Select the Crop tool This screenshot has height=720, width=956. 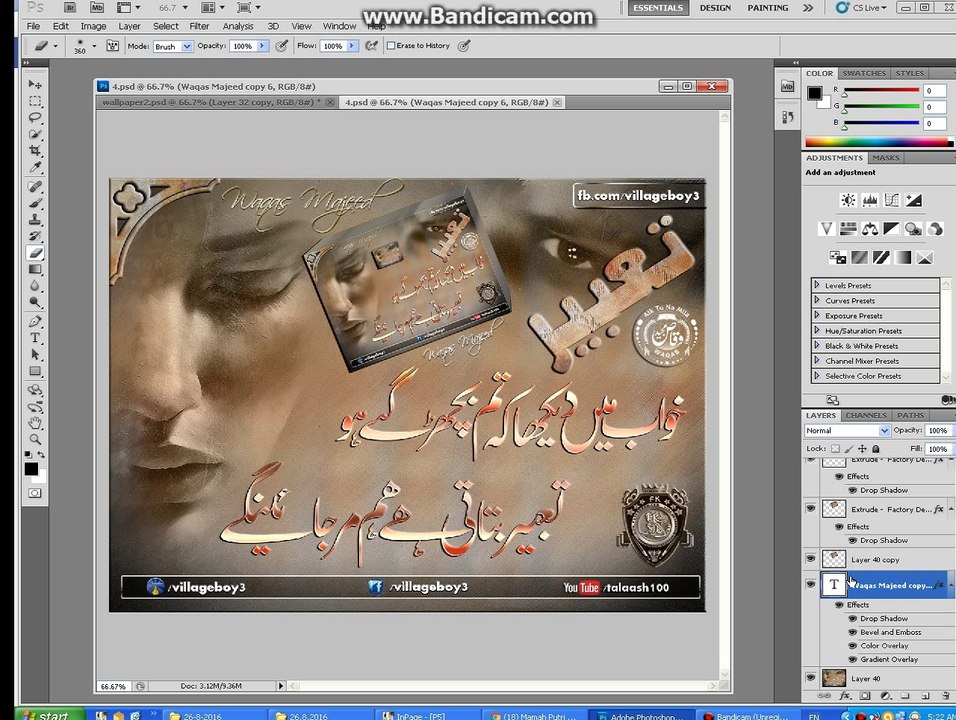tap(35, 151)
